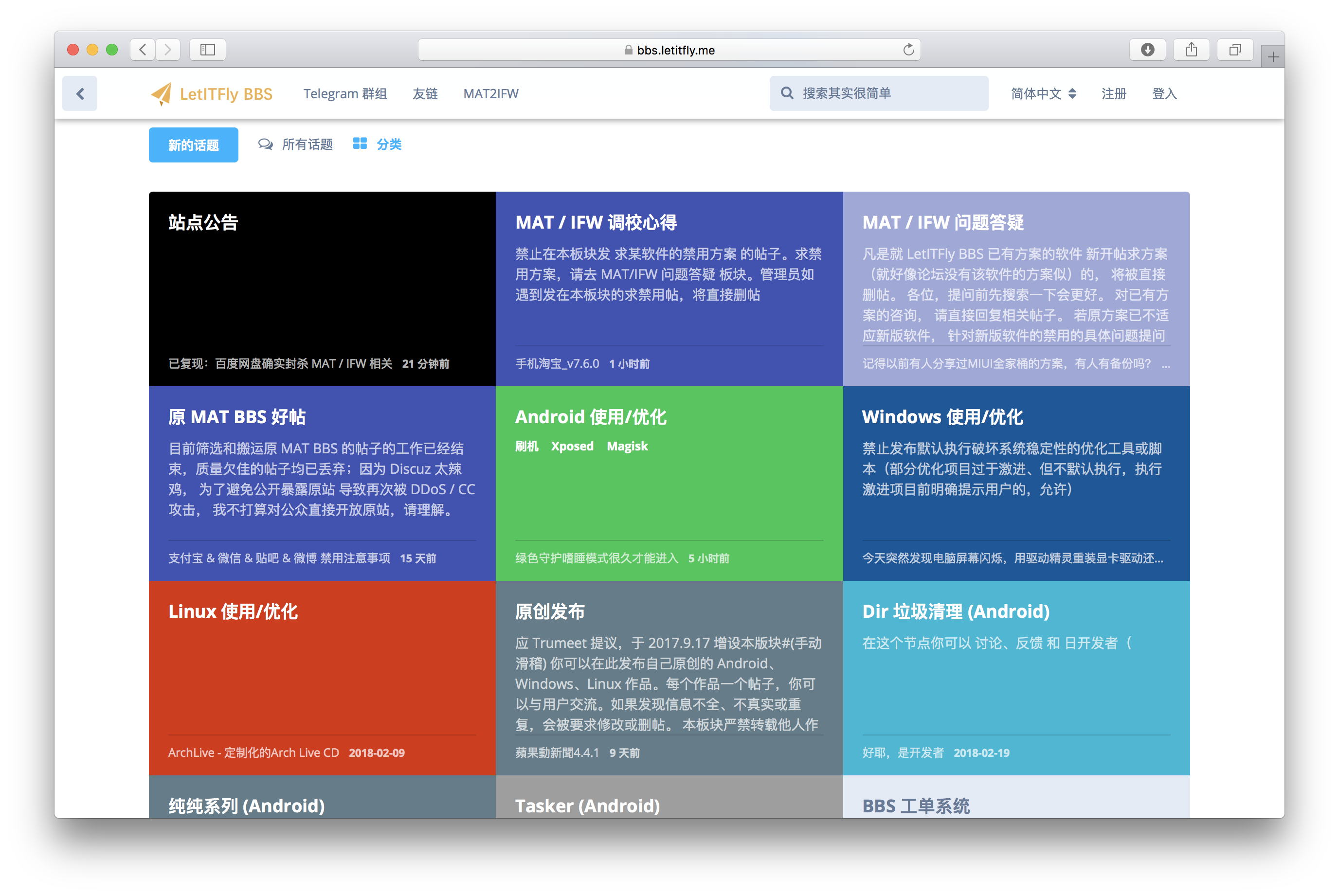The image size is (1339, 896).
Task: Open the 所有话题 tab
Action: coord(295,144)
